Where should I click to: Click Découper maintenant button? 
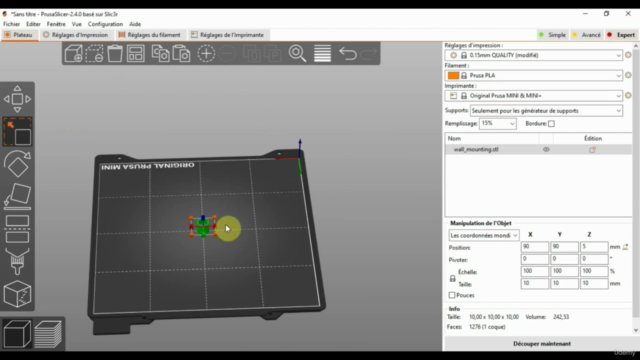coord(542,344)
